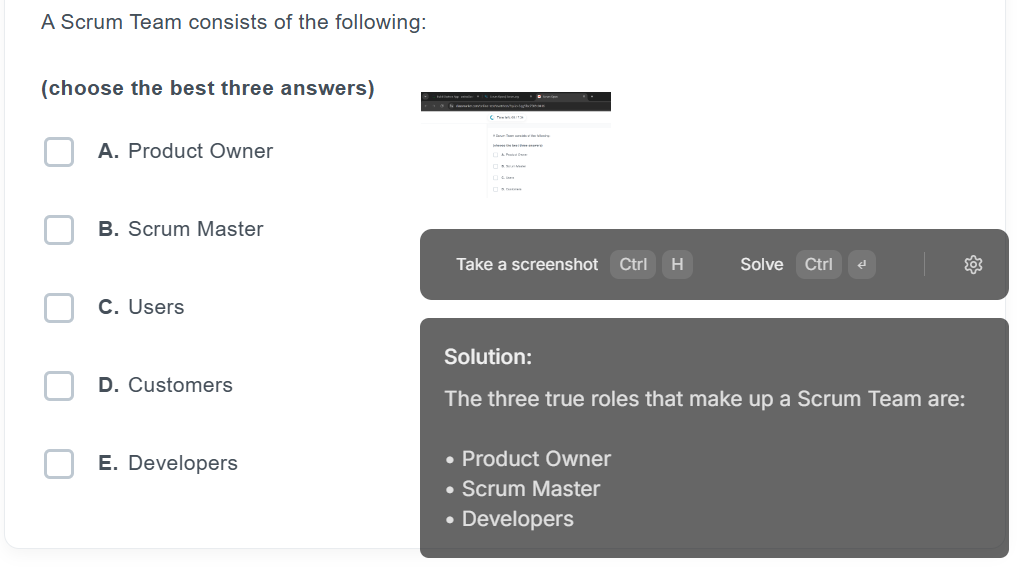Check the box for A. Product Owner
The height and width of the screenshot is (570, 1018).
59,152
